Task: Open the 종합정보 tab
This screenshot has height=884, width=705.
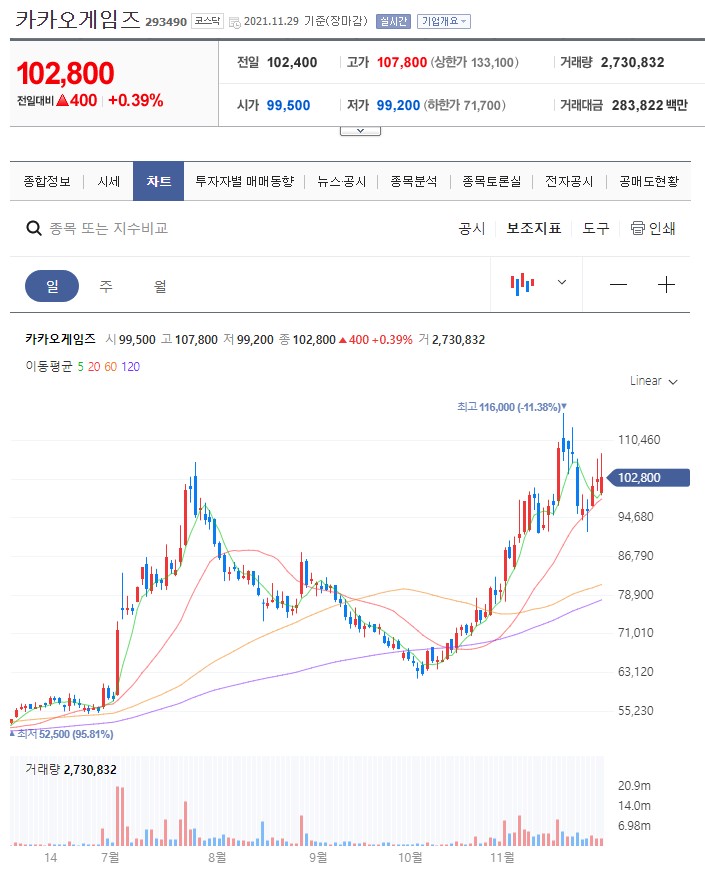Action: [x=47, y=182]
